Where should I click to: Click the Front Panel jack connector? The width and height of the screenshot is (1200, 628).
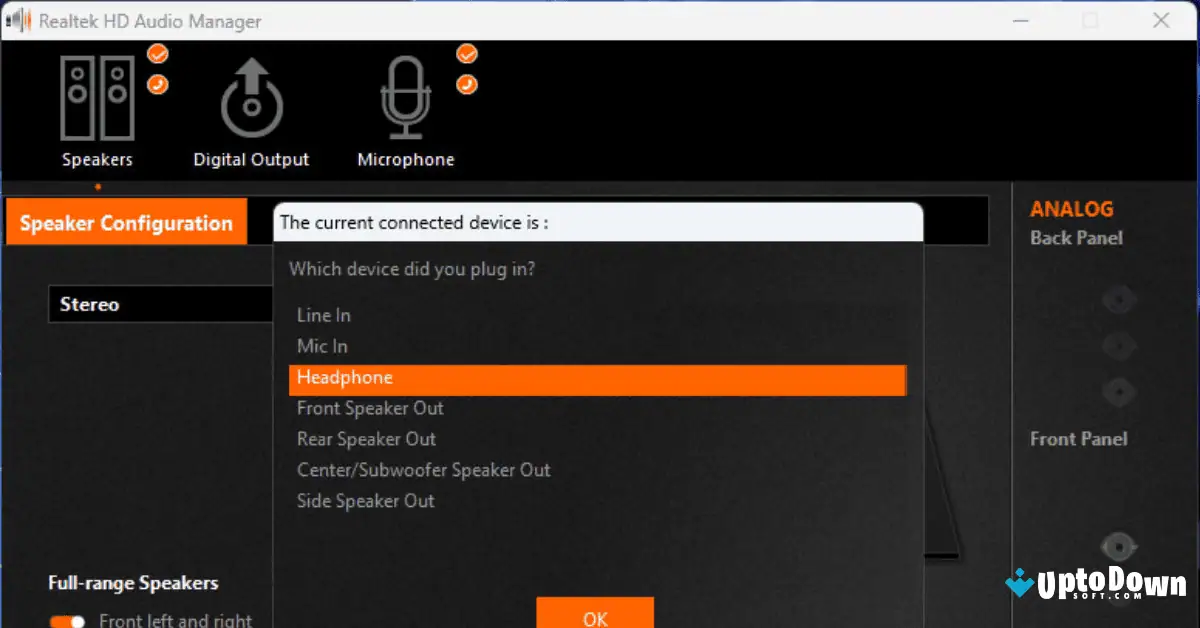click(1118, 546)
